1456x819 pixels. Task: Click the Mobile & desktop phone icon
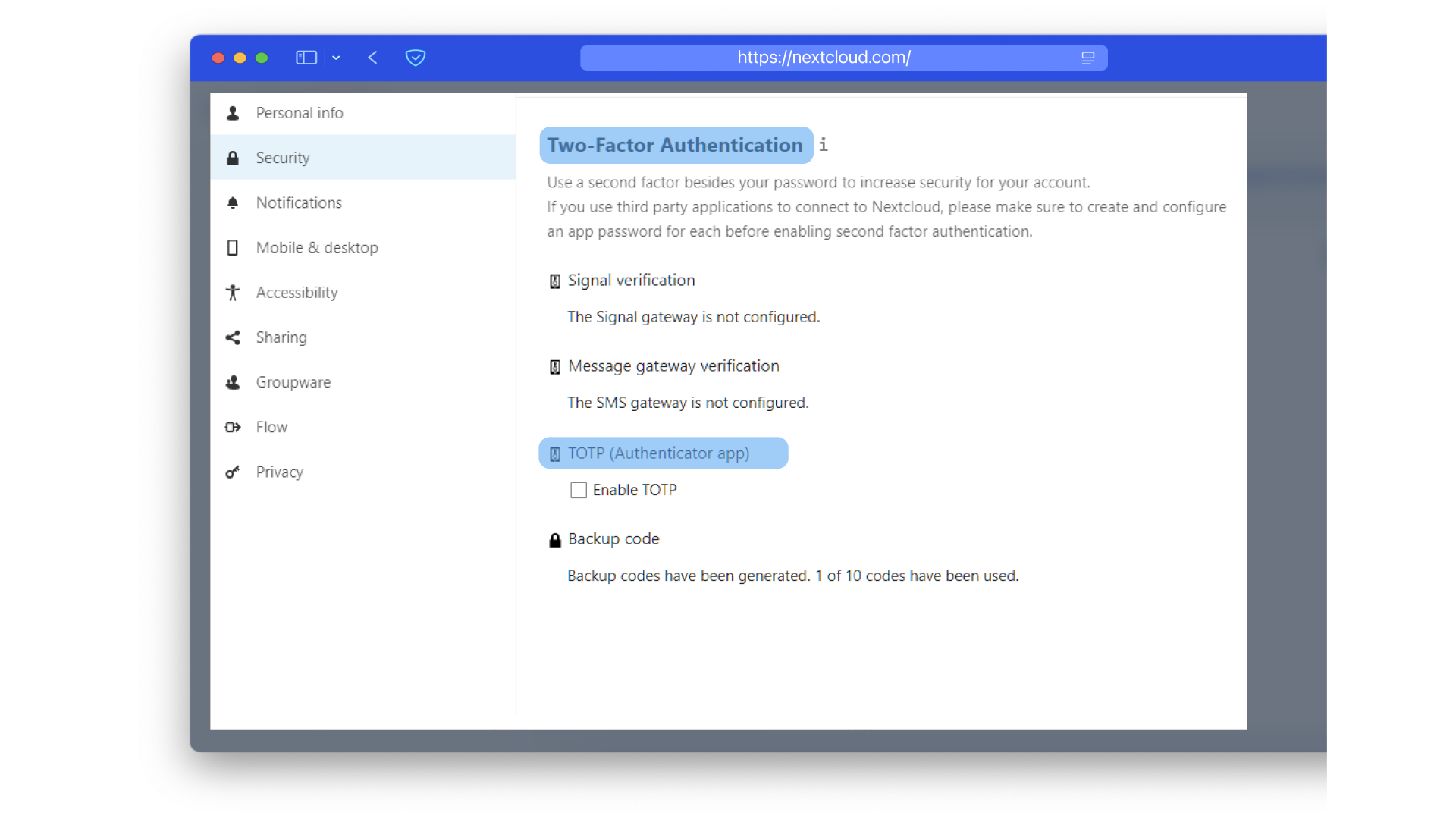[x=233, y=247]
